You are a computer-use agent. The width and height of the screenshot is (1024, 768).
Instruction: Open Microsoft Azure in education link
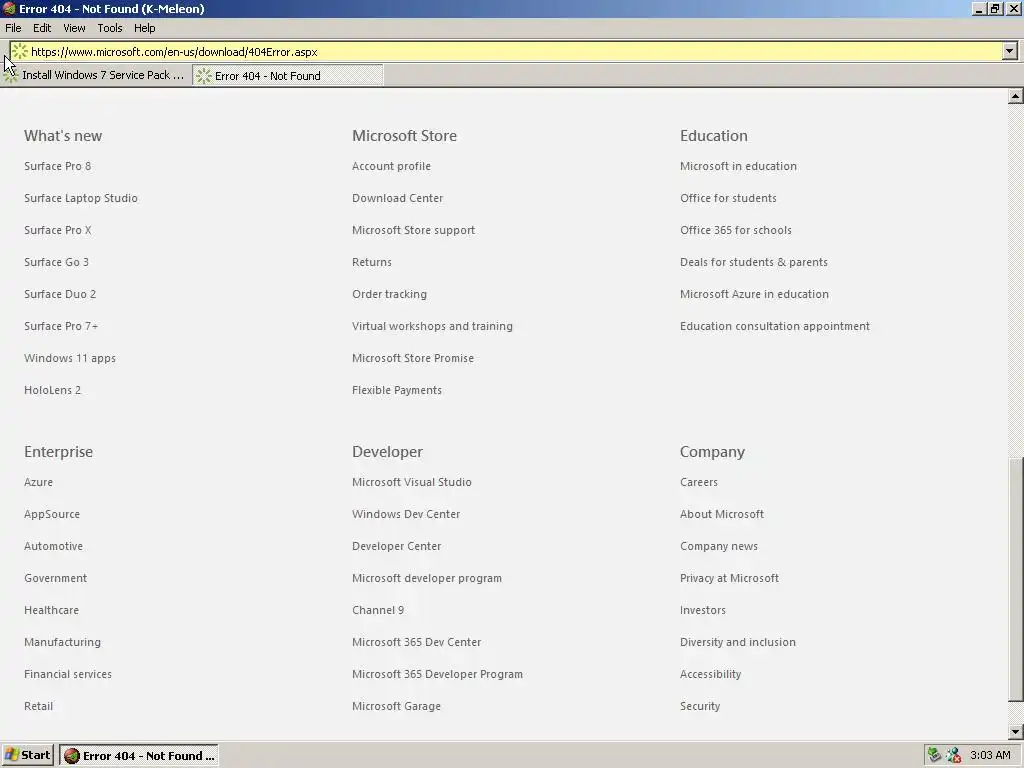click(x=754, y=294)
